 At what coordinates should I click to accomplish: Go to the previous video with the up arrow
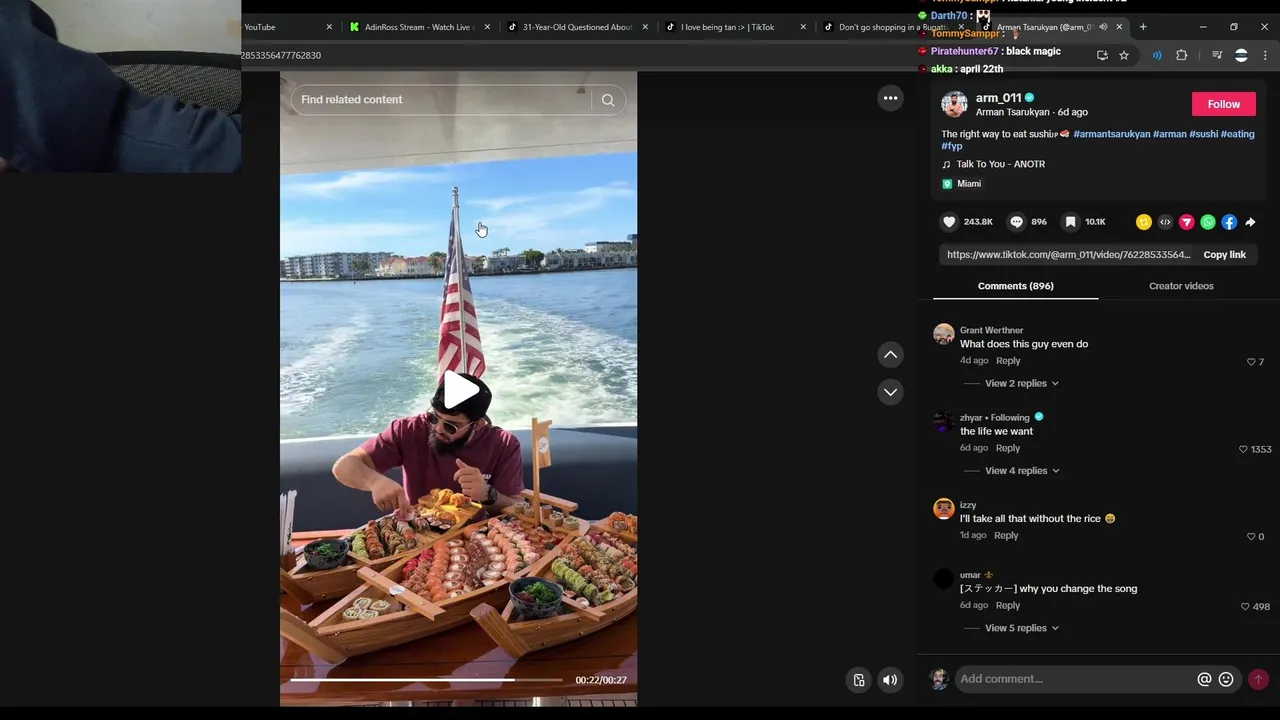pyautogui.click(x=890, y=355)
